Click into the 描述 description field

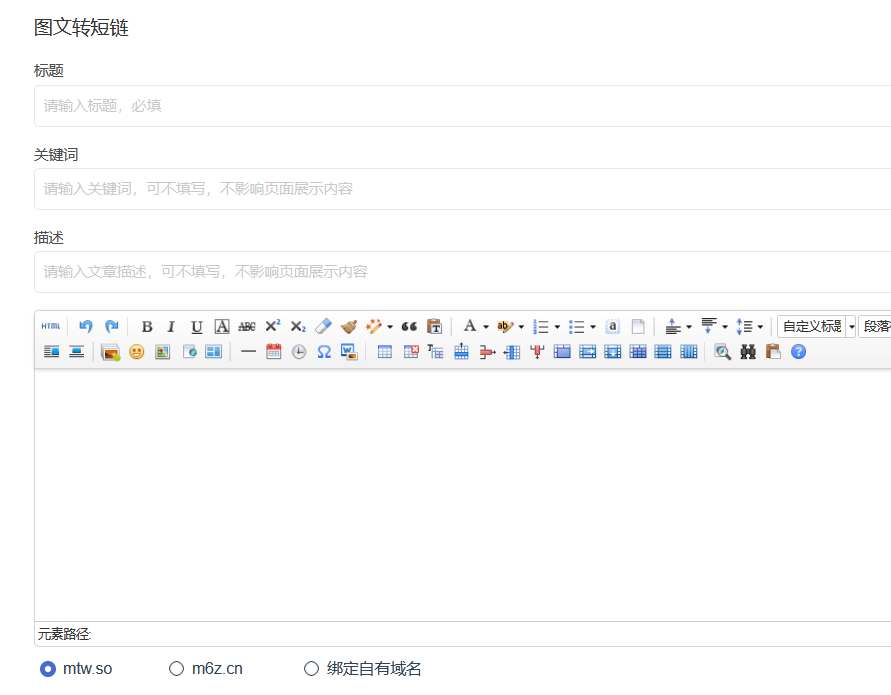point(460,272)
